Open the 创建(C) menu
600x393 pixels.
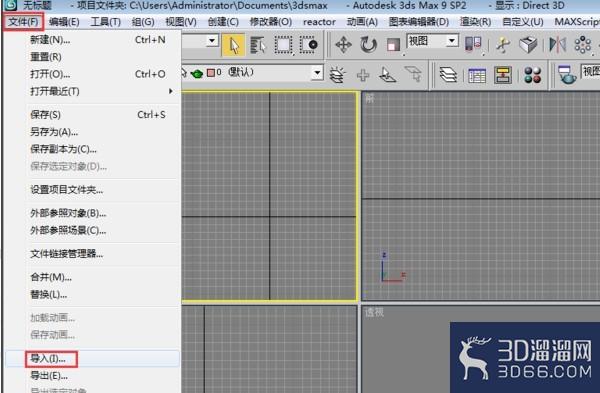coord(223,22)
